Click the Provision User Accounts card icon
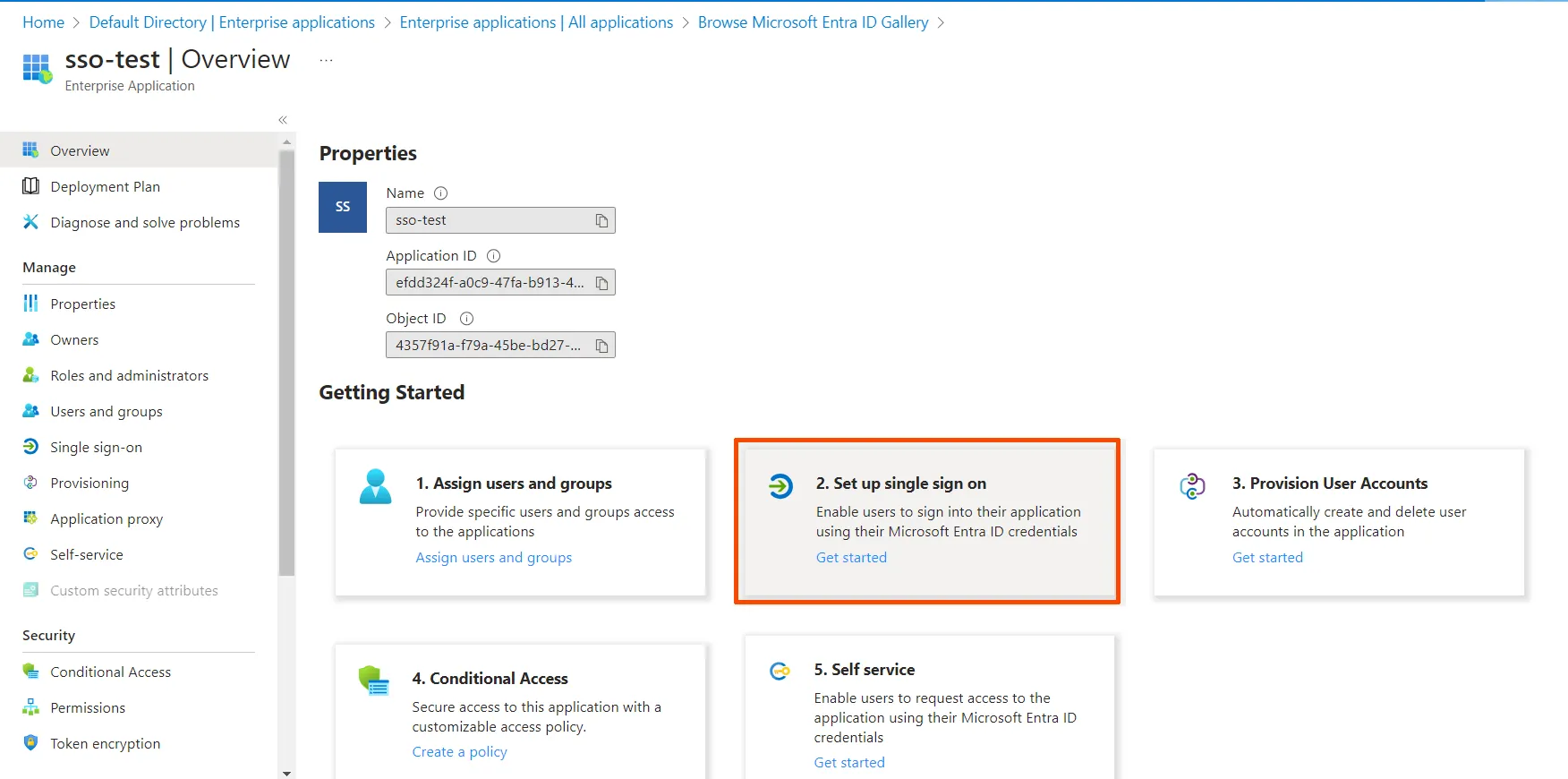Image resolution: width=1568 pixels, height=779 pixels. pyautogui.click(x=1192, y=486)
